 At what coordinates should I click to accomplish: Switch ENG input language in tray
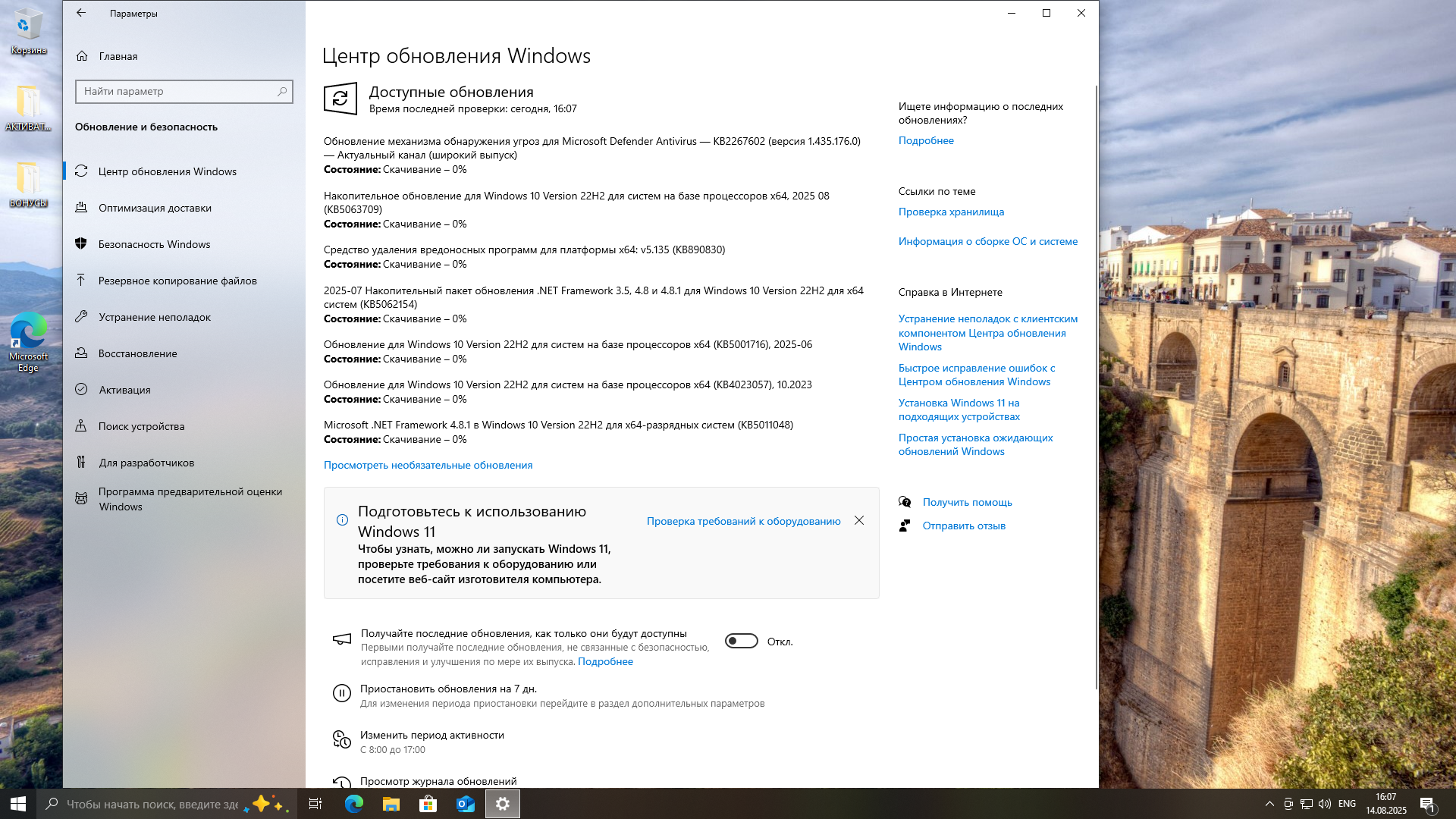(x=1347, y=804)
